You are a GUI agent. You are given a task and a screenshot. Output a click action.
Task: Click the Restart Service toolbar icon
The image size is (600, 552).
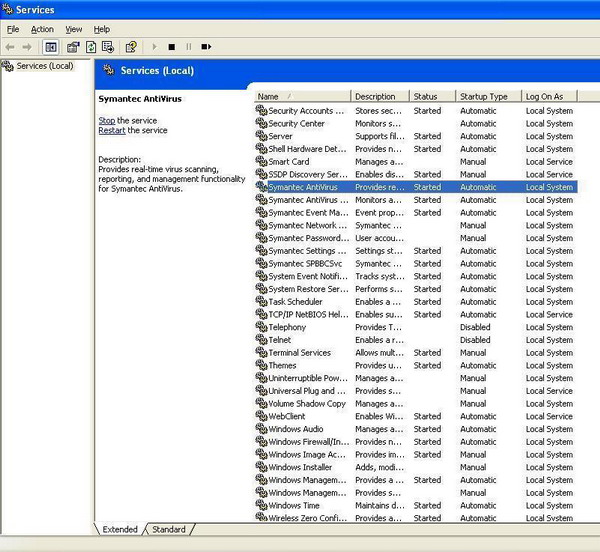click(x=206, y=47)
